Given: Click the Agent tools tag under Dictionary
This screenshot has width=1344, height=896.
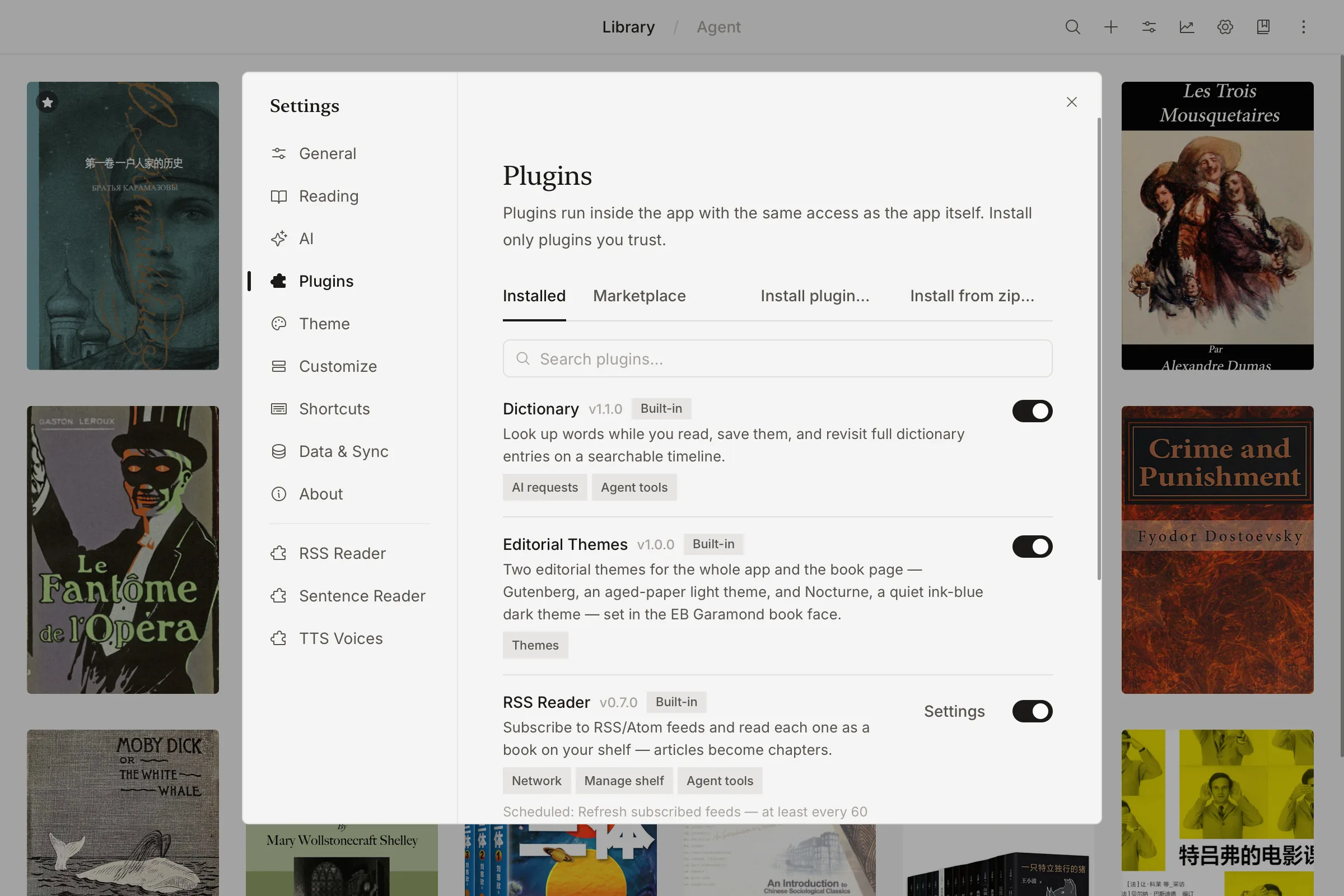Looking at the screenshot, I should (634, 487).
